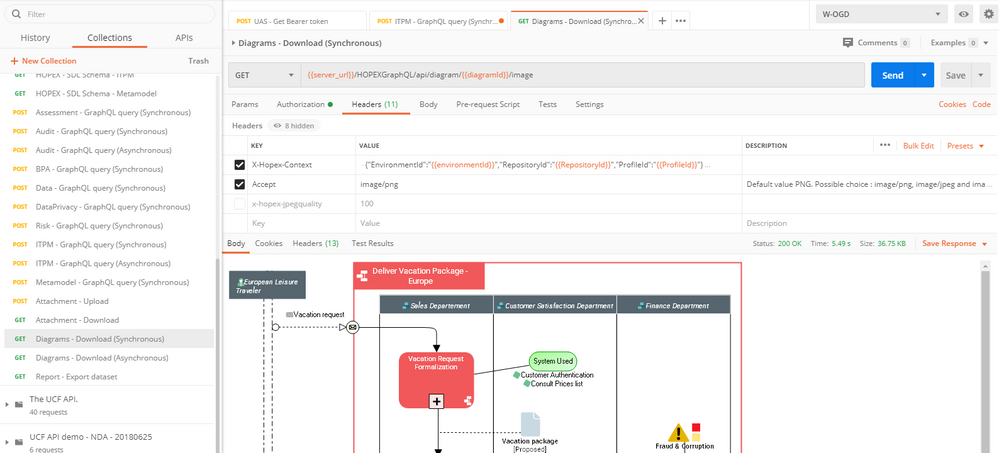Open the W-OGD environment dropdown
This screenshot has height=453, width=999.
coord(881,14)
